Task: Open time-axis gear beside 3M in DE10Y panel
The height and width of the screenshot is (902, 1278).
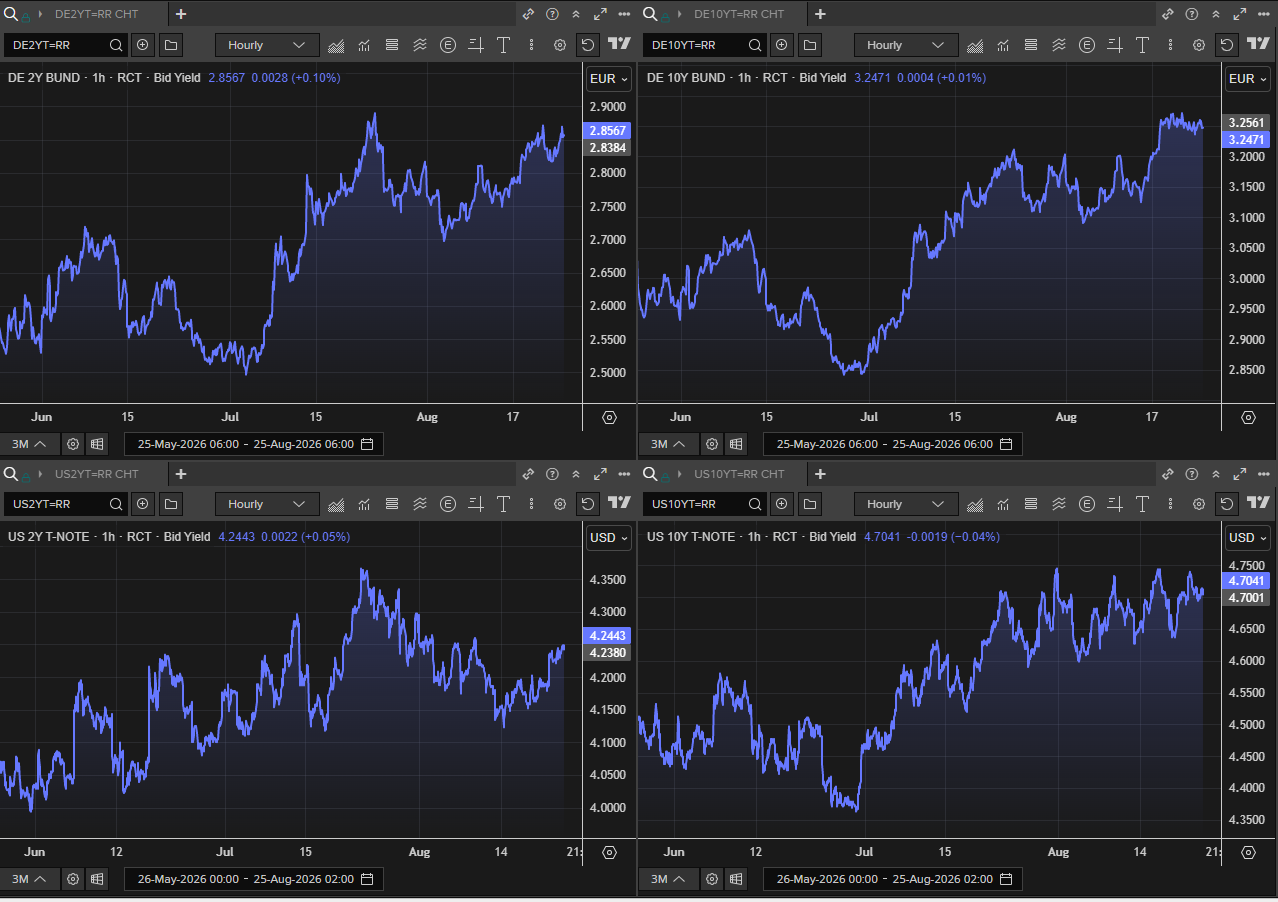Action: [x=711, y=444]
